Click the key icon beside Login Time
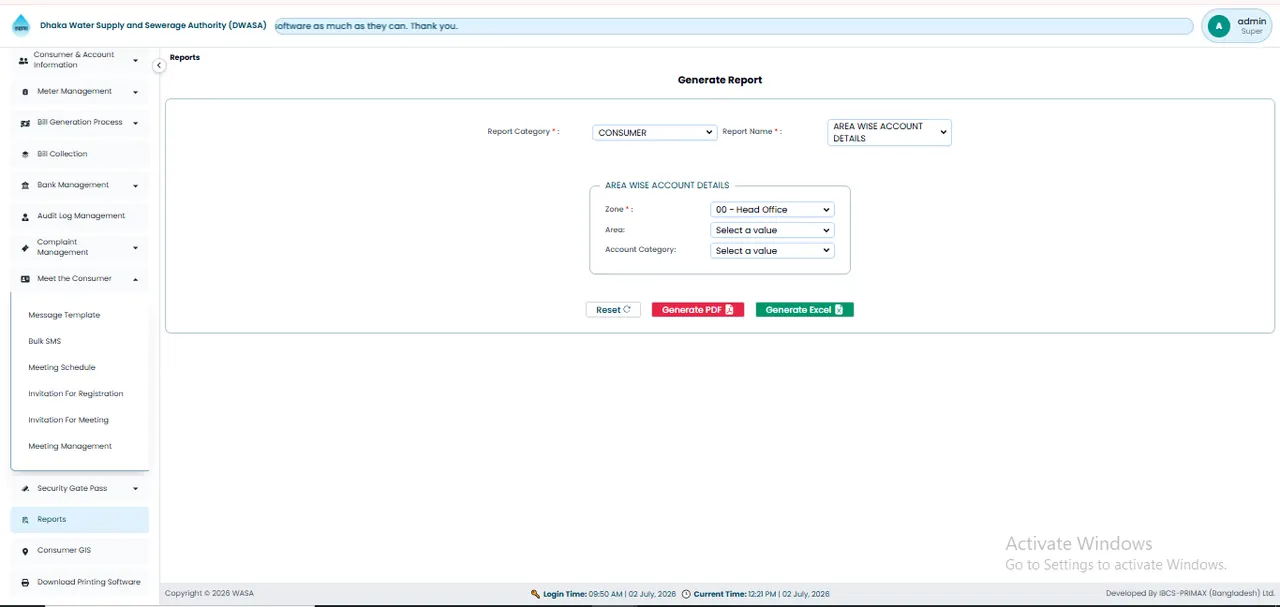The width and height of the screenshot is (1280, 607). tap(535, 594)
